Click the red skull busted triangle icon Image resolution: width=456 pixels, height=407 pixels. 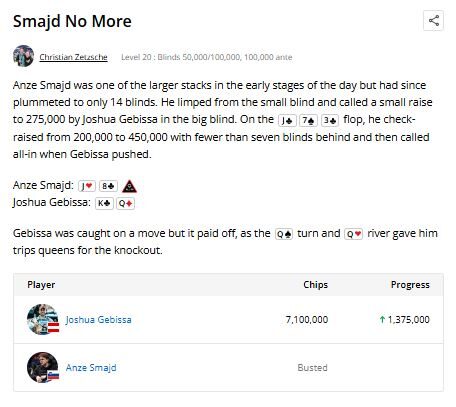pos(129,186)
